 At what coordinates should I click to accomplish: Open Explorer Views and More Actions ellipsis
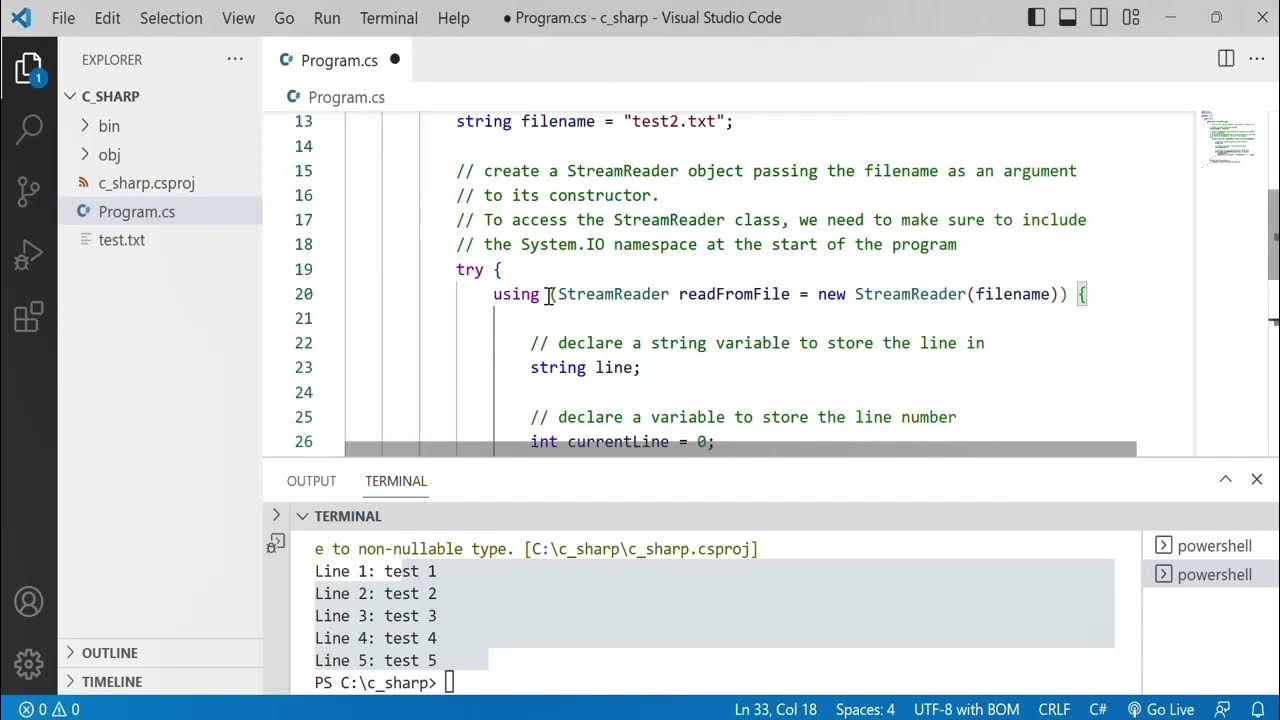tap(235, 59)
